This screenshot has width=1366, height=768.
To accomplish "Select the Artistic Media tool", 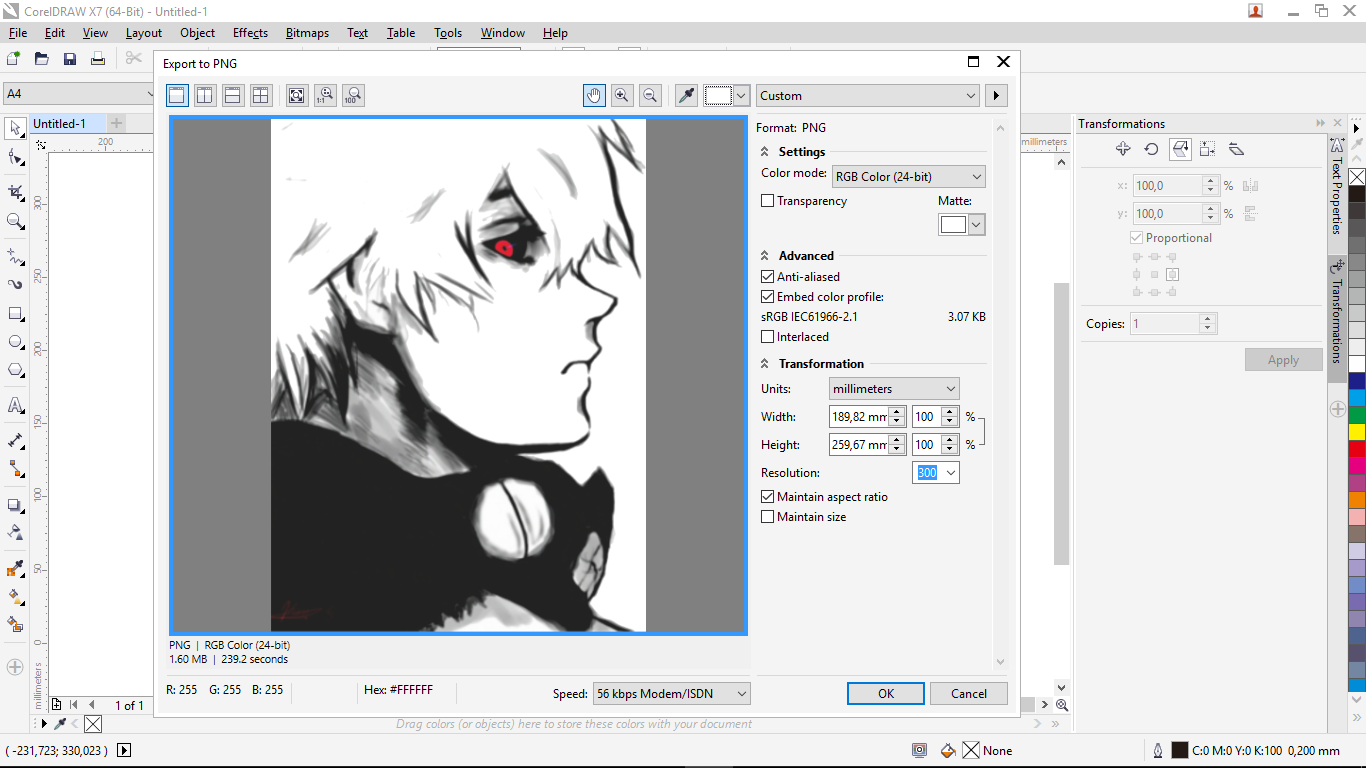I will coord(15,284).
